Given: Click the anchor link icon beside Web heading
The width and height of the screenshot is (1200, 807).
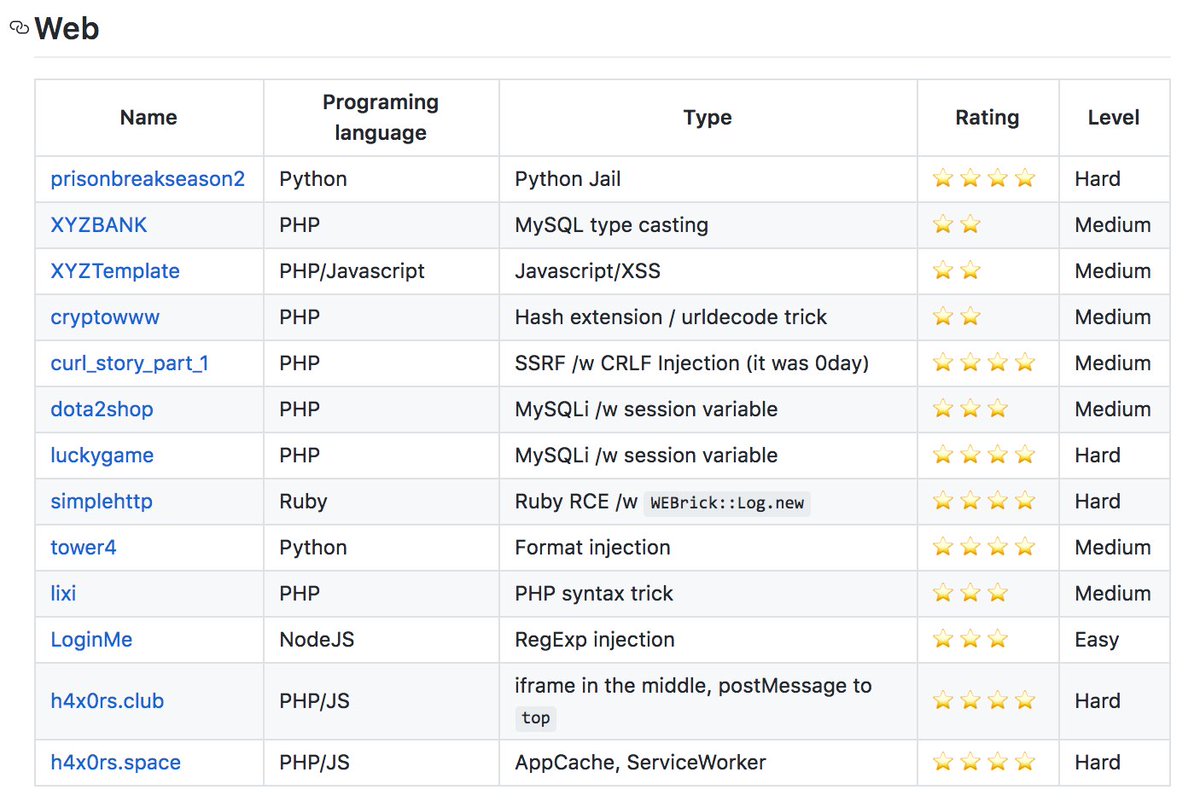Looking at the screenshot, I should (x=19, y=29).
